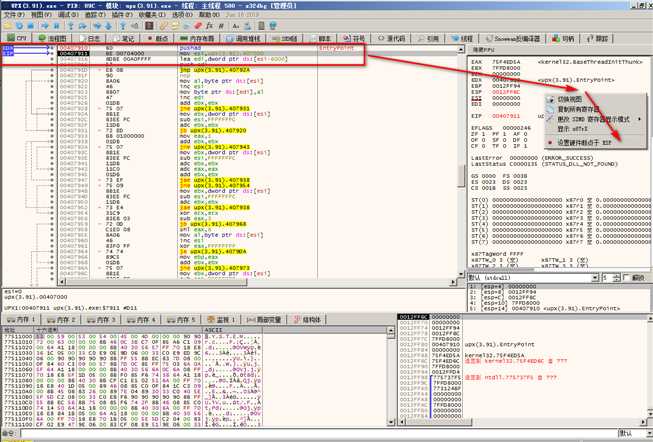Switch to the CPU tab

coord(17,38)
